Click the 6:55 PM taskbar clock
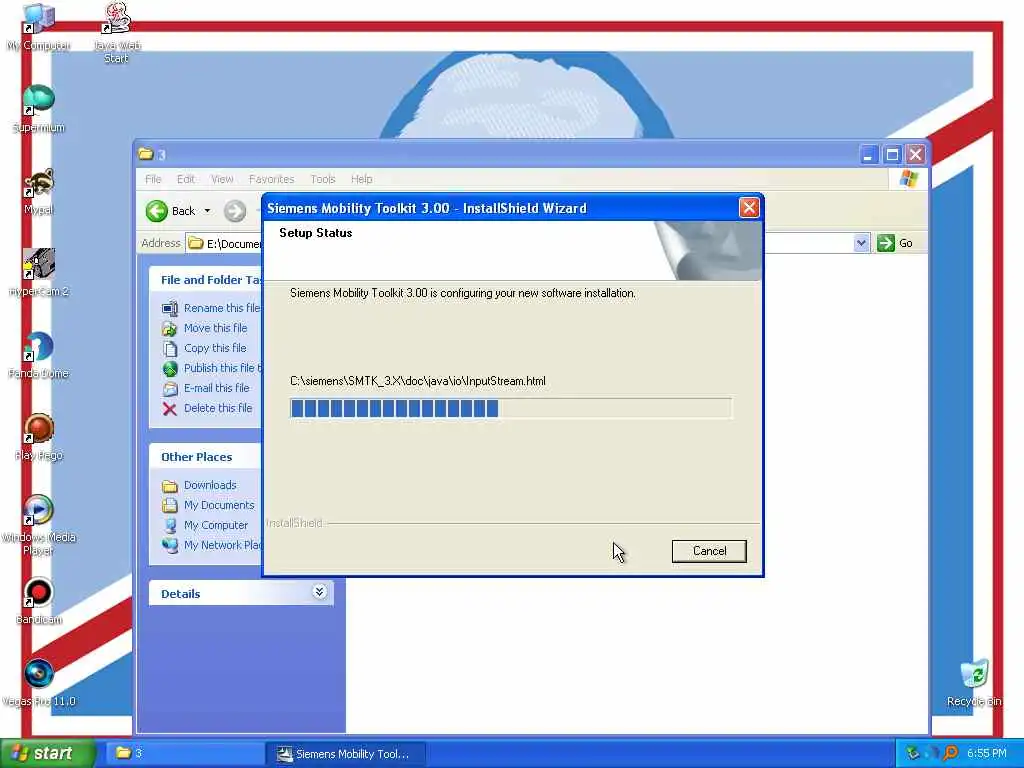The image size is (1024, 768). click(x=986, y=754)
